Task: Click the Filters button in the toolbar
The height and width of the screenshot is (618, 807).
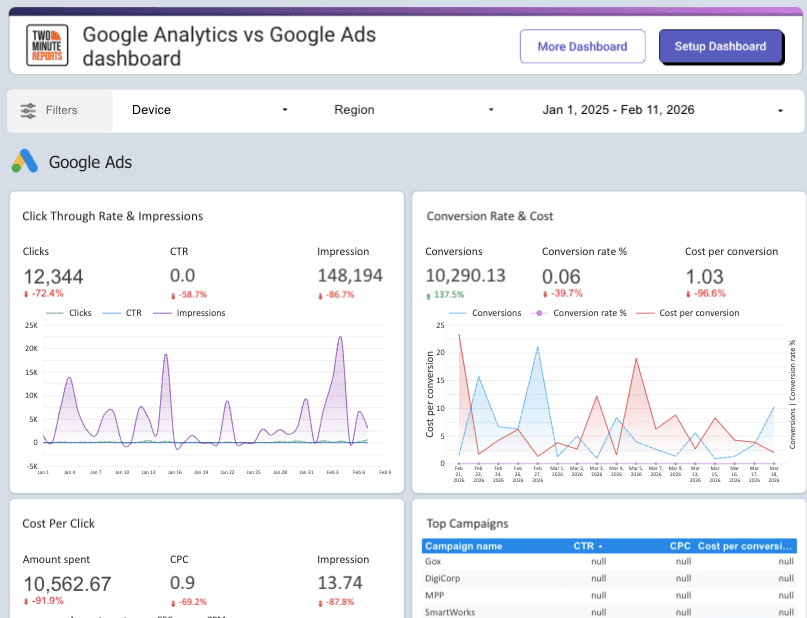Action: (59, 110)
